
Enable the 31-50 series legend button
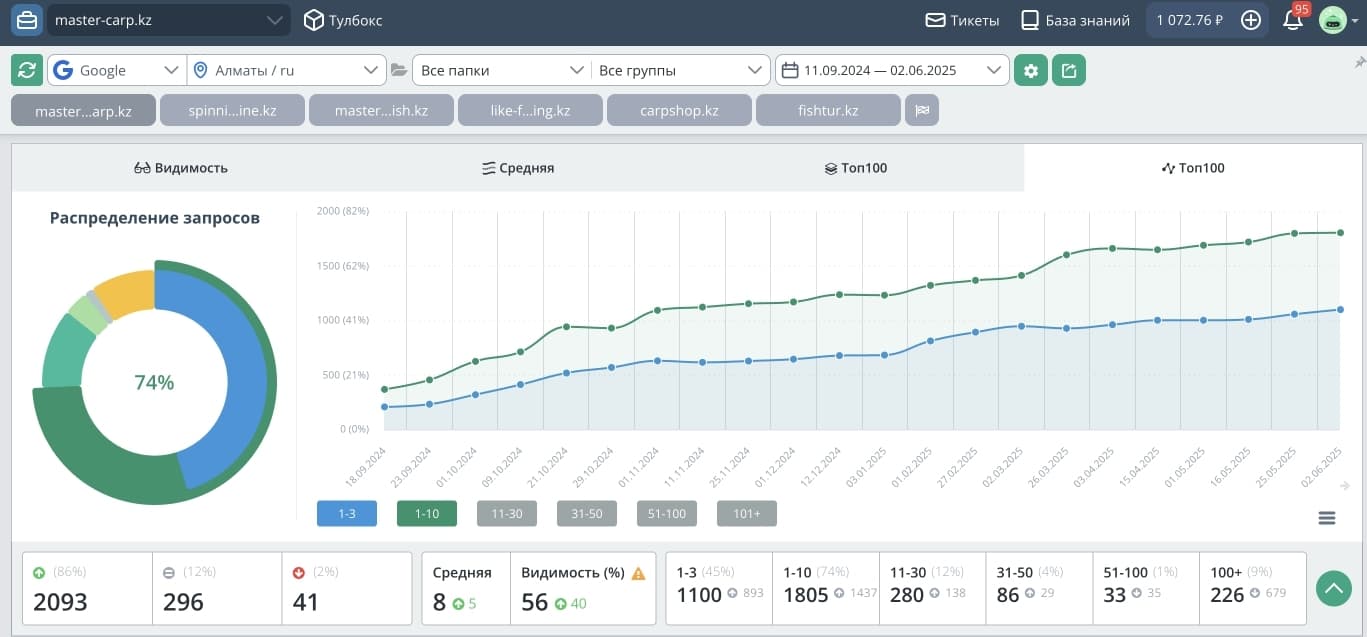[587, 513]
